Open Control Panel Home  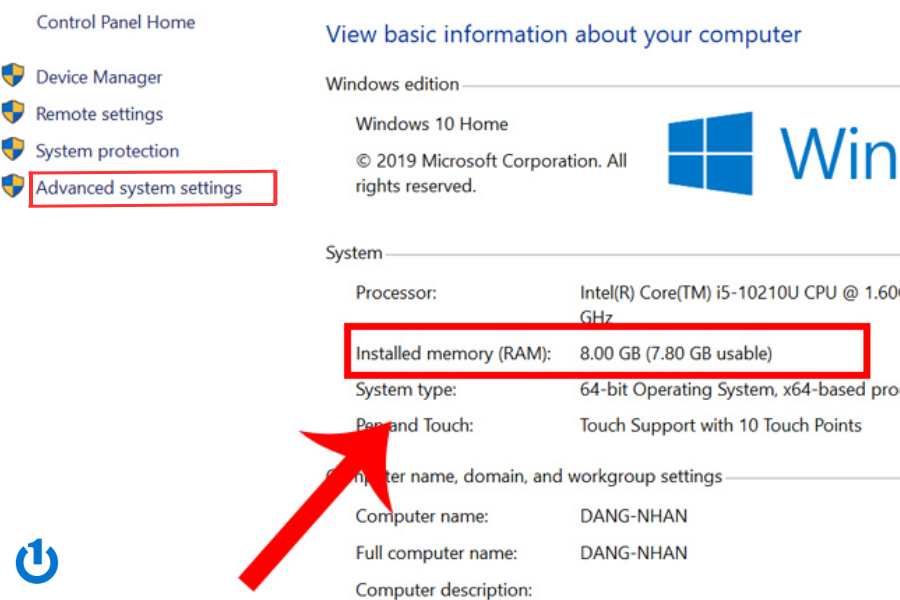pyautogui.click(x=116, y=22)
